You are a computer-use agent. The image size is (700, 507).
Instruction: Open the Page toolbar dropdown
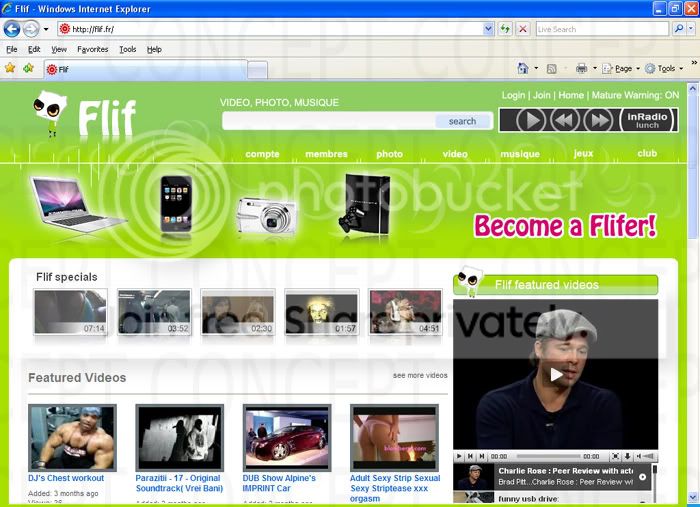pos(621,68)
